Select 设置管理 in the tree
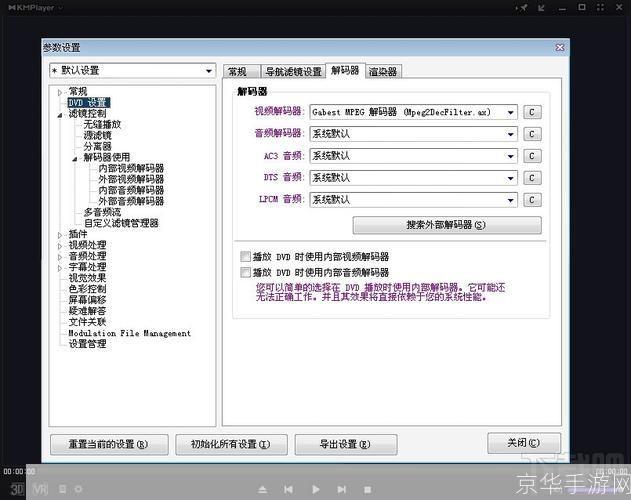Screen dimensions: 631x500 [x=87, y=344]
